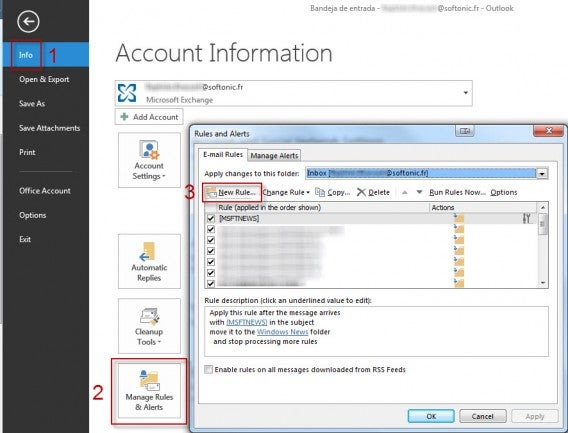The width and height of the screenshot is (568, 433).
Task: Toggle the second rule checkbox below [MSFTNEWS]
Action: [211, 229]
